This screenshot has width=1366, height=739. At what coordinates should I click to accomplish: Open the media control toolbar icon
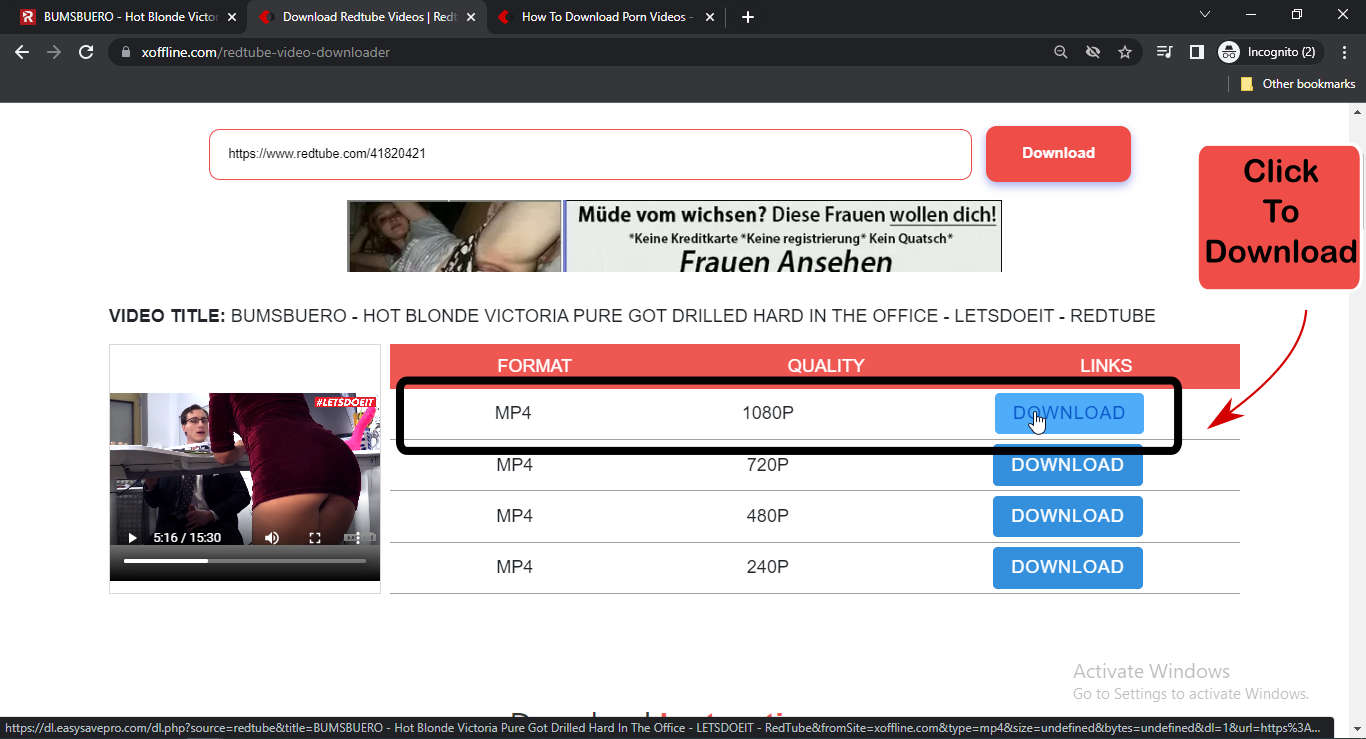pyautogui.click(x=1164, y=52)
